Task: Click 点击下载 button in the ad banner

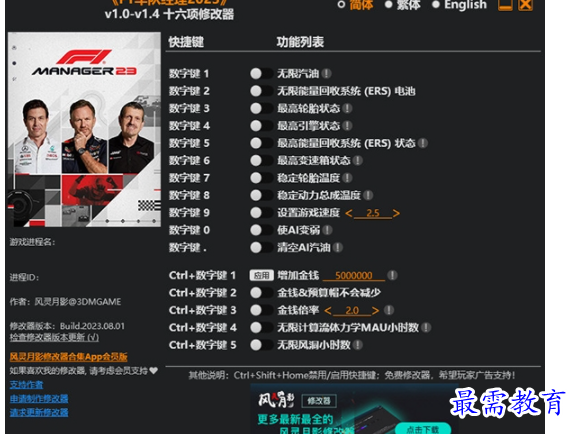Action: 423,429
